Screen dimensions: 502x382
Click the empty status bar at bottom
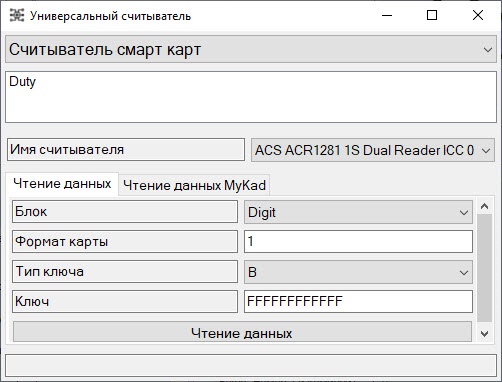pos(251,366)
